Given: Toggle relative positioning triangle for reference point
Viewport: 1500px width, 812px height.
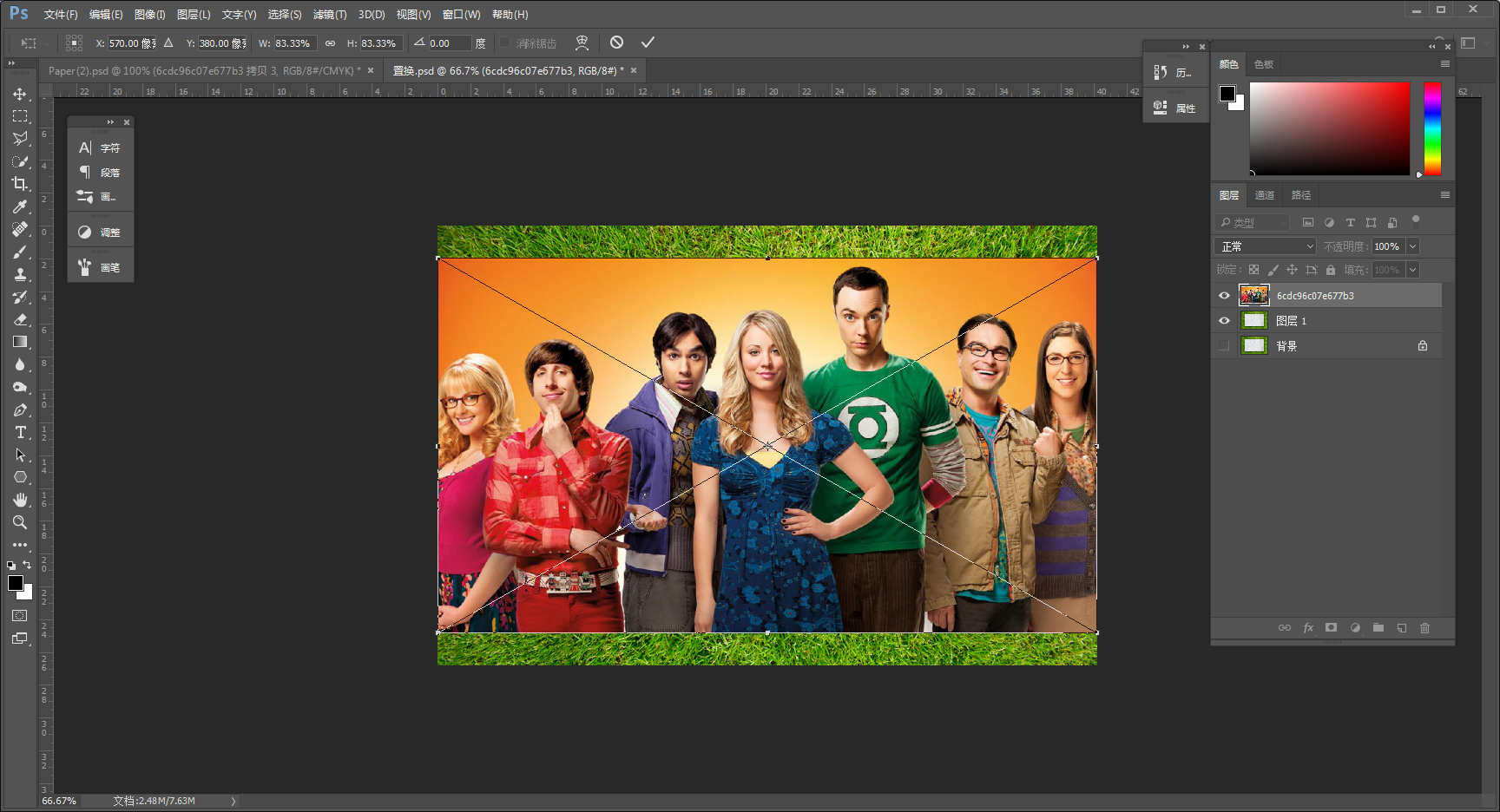Looking at the screenshot, I should [x=168, y=43].
